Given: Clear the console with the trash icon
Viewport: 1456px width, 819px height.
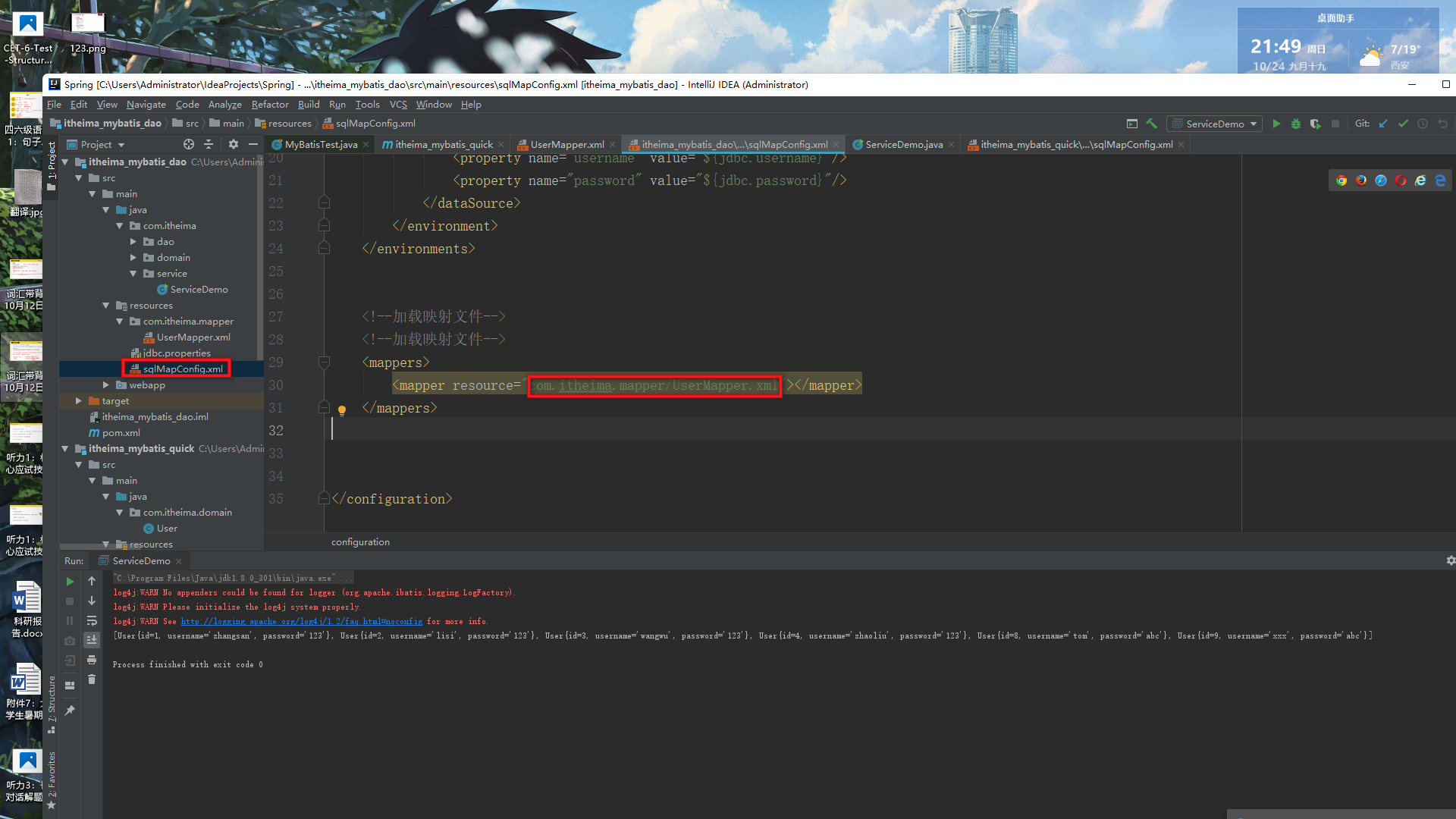Looking at the screenshot, I should [x=92, y=679].
